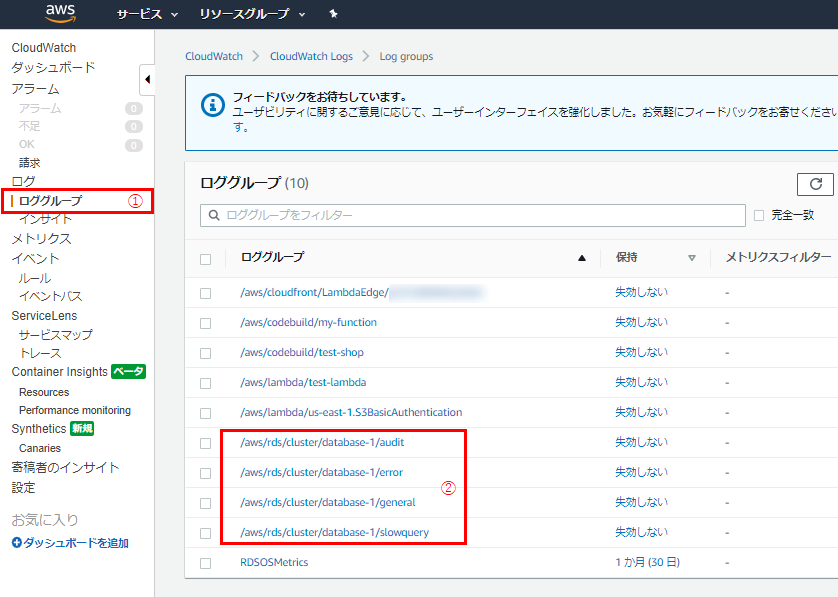
Task: Check the database-1/audit row checkbox
Action: tap(205, 443)
